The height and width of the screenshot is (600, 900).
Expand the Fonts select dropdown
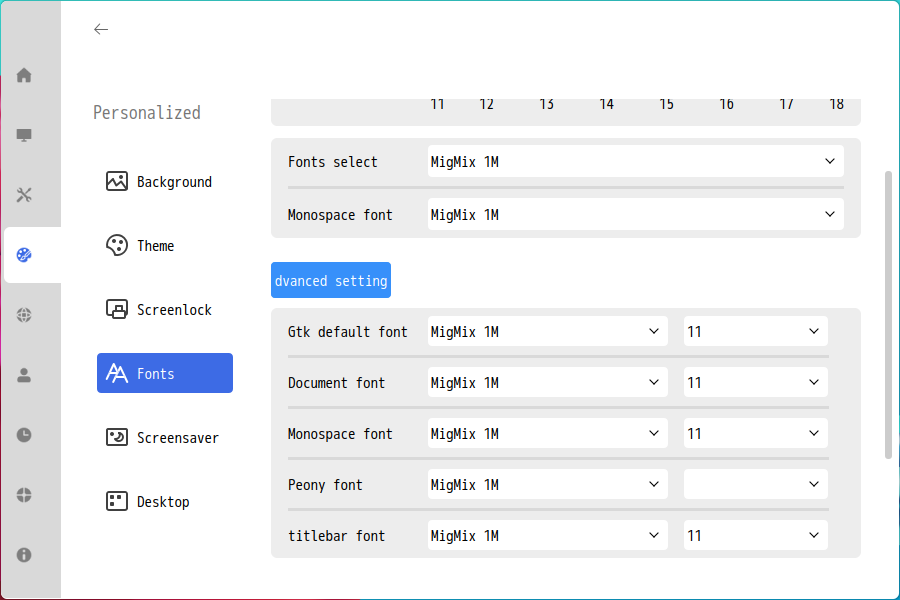635,161
